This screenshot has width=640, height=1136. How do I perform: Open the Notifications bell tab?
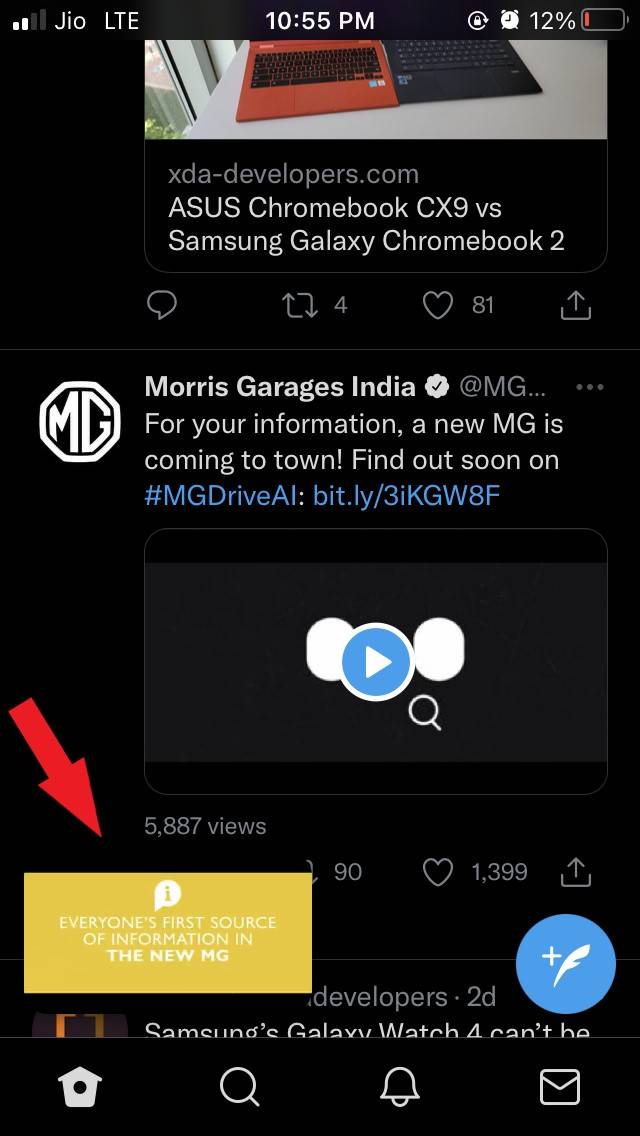(x=399, y=1086)
